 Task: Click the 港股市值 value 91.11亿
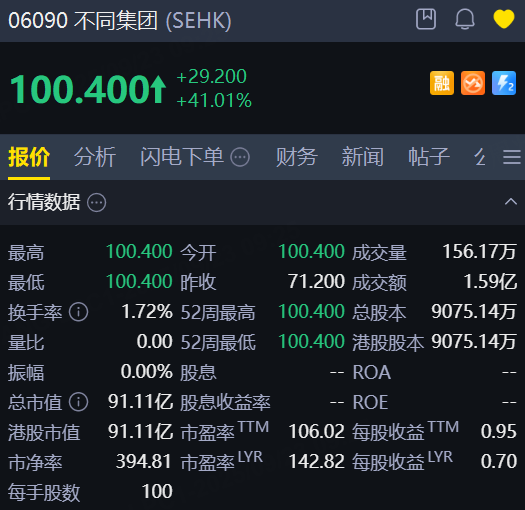140,432
